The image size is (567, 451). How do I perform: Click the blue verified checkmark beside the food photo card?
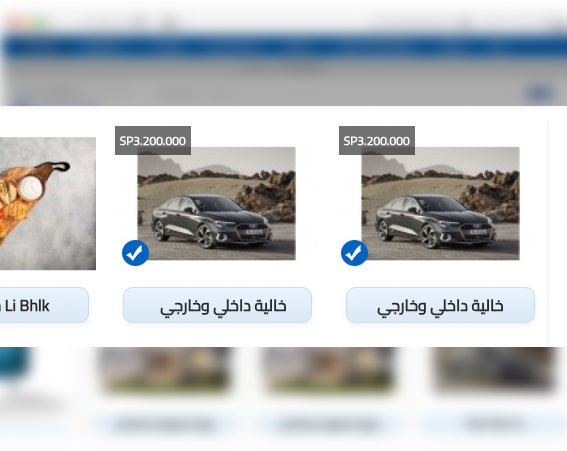(x=135, y=253)
